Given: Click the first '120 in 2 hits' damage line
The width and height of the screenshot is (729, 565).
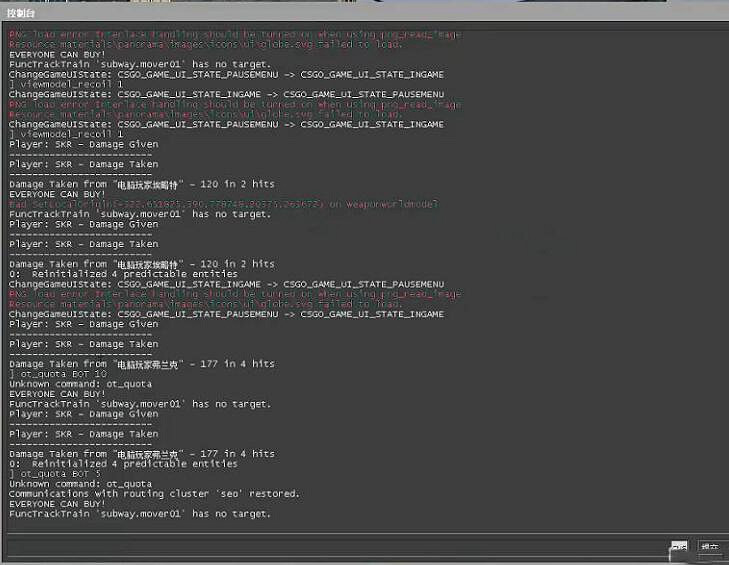Looking at the screenshot, I should pyautogui.click(x=142, y=184).
